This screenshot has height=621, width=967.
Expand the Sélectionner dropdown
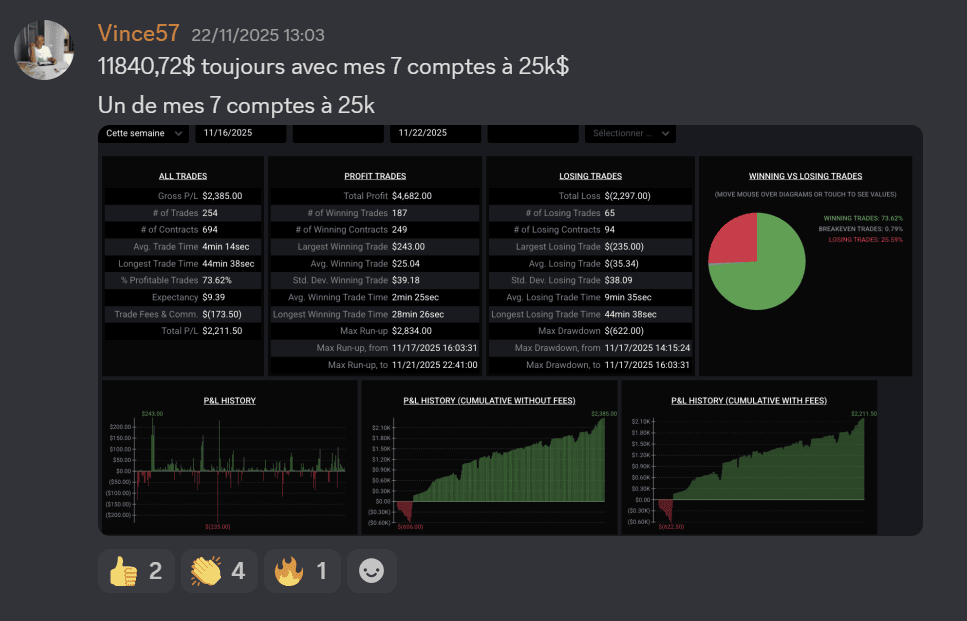click(x=631, y=133)
